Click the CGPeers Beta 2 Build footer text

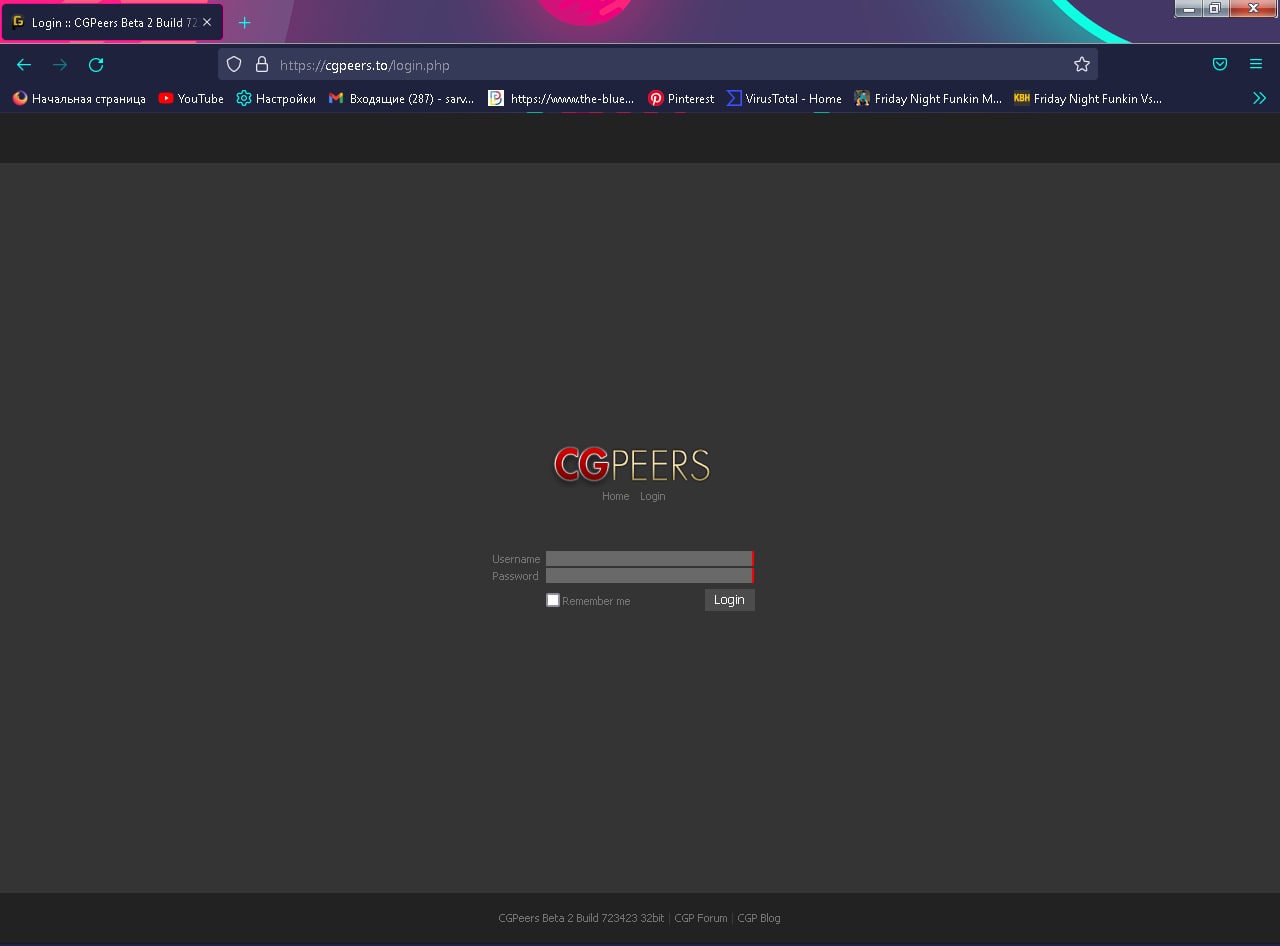click(581, 918)
